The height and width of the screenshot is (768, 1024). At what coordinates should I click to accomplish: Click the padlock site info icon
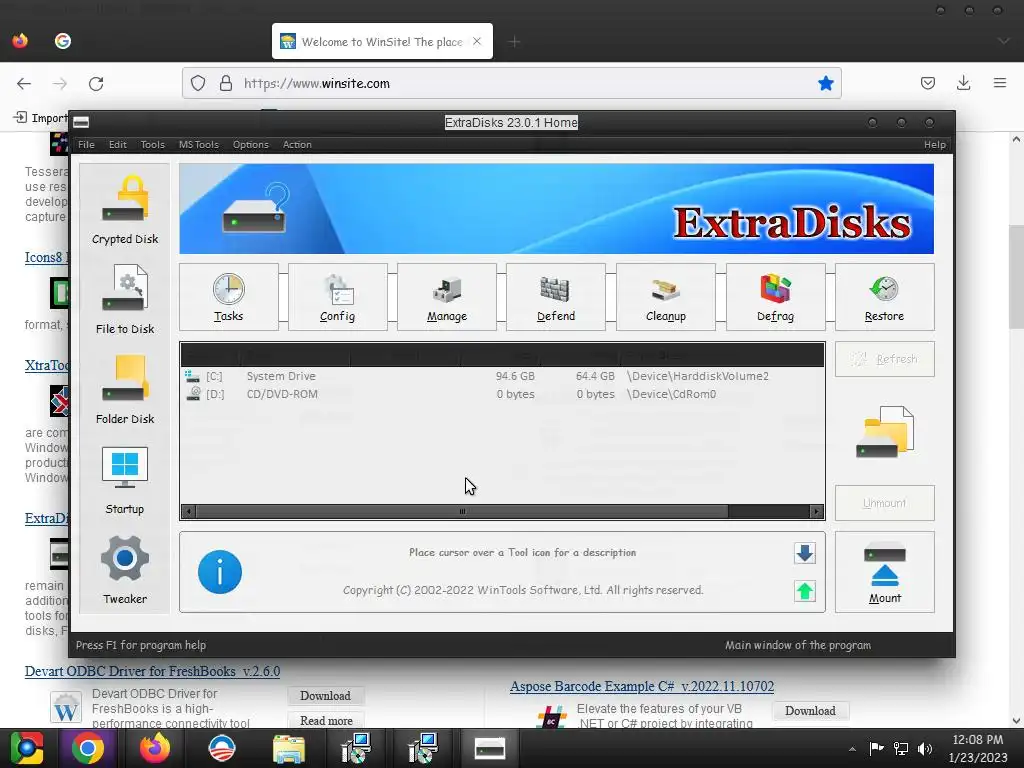(x=226, y=83)
